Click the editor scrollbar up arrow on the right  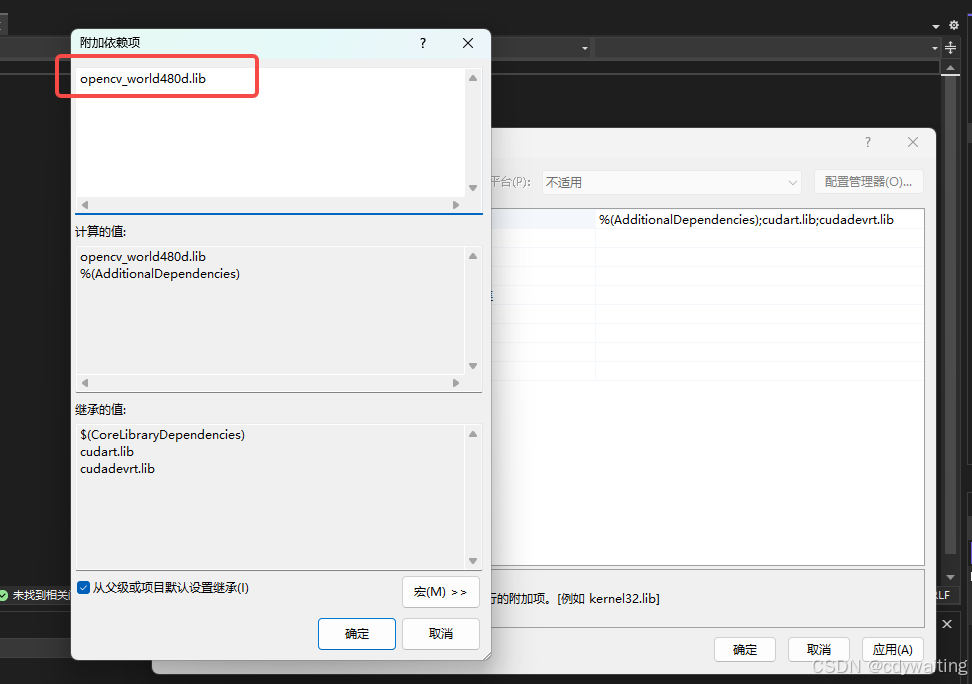tap(950, 67)
